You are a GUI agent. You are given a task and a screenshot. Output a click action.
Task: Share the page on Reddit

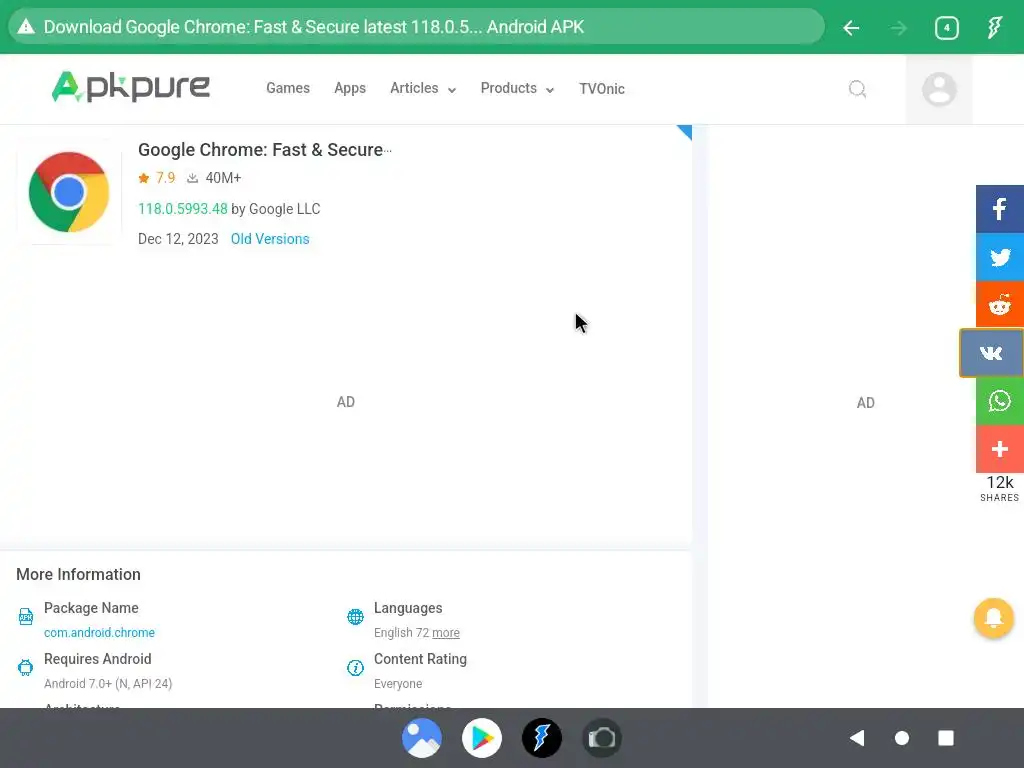click(1000, 305)
